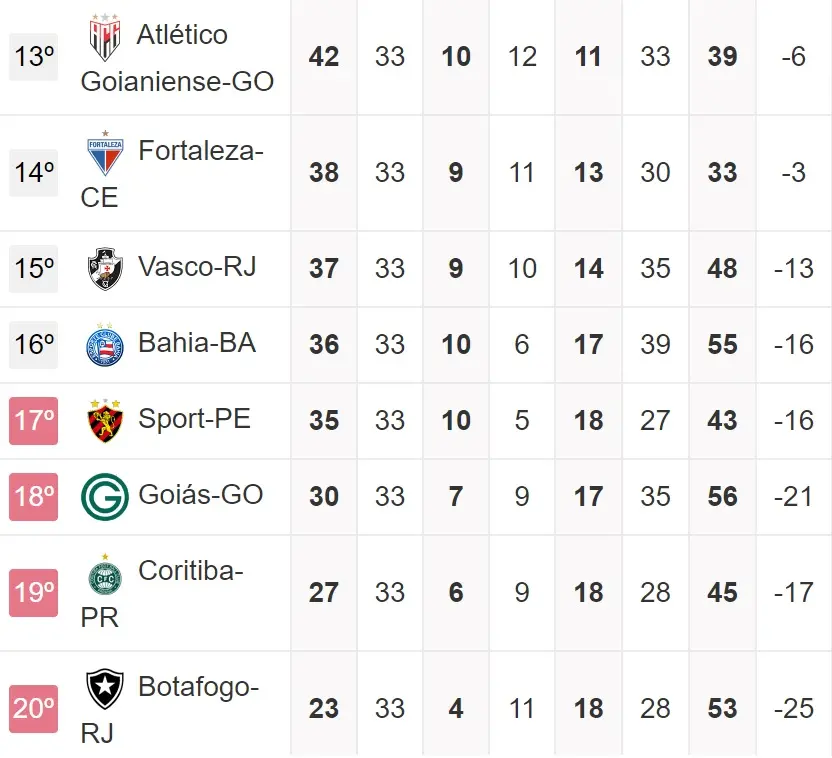Click the Coritiba club crest icon

tap(105, 574)
